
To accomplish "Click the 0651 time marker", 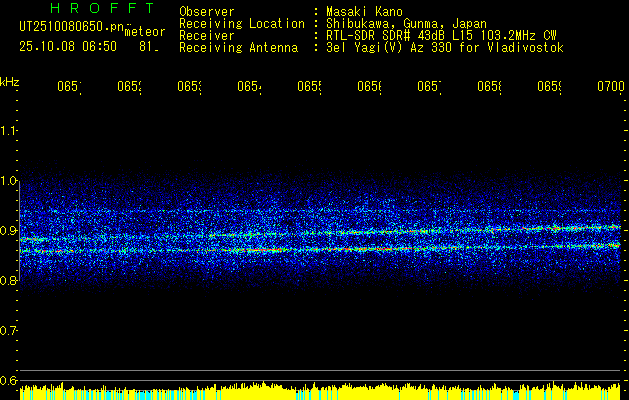I will (x=69, y=87).
